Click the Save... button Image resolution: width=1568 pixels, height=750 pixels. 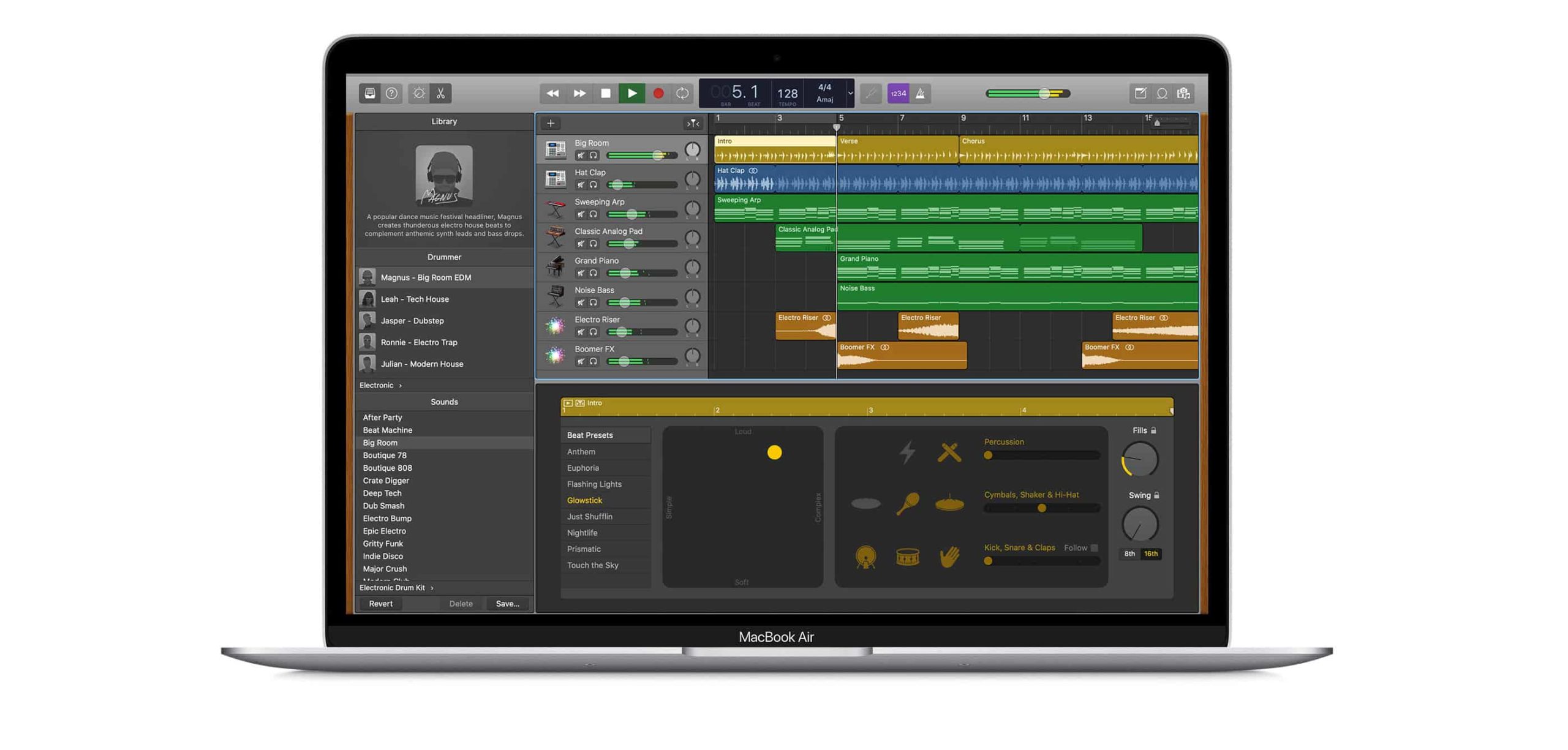coord(507,603)
